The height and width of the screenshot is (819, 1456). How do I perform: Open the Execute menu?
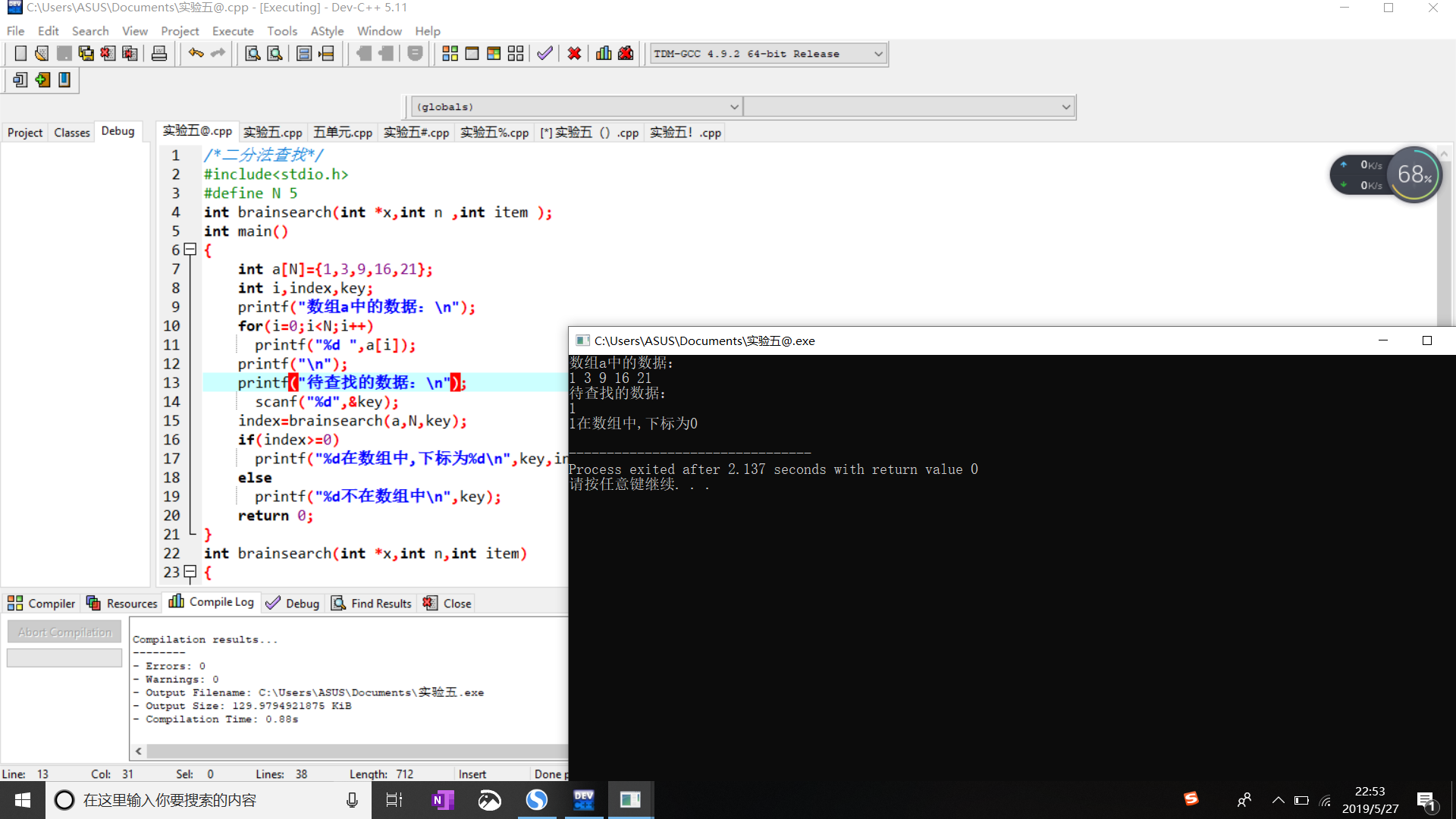(x=233, y=31)
